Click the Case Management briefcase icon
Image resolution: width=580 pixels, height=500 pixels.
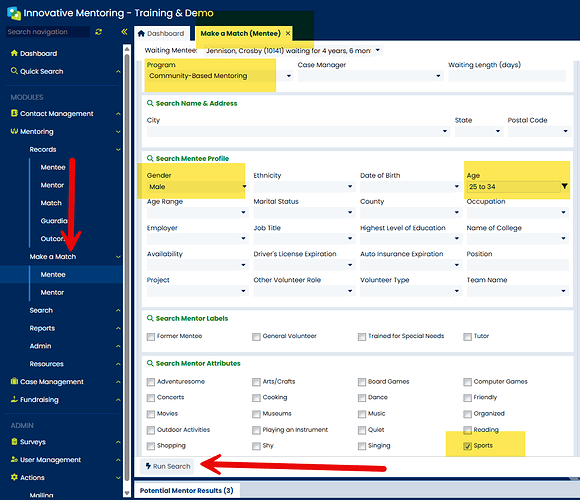[14, 381]
